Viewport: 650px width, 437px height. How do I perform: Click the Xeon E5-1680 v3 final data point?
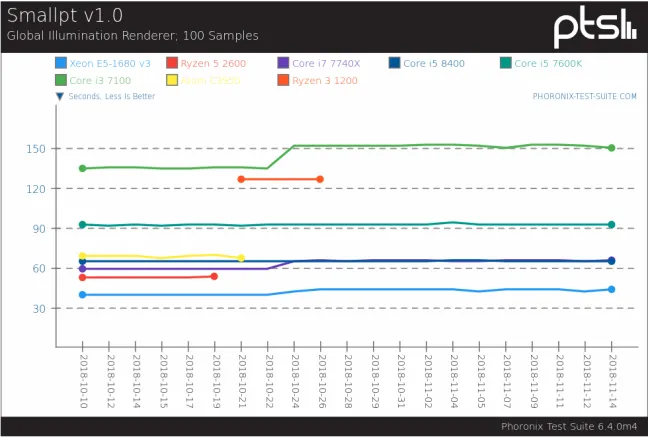pos(611,289)
